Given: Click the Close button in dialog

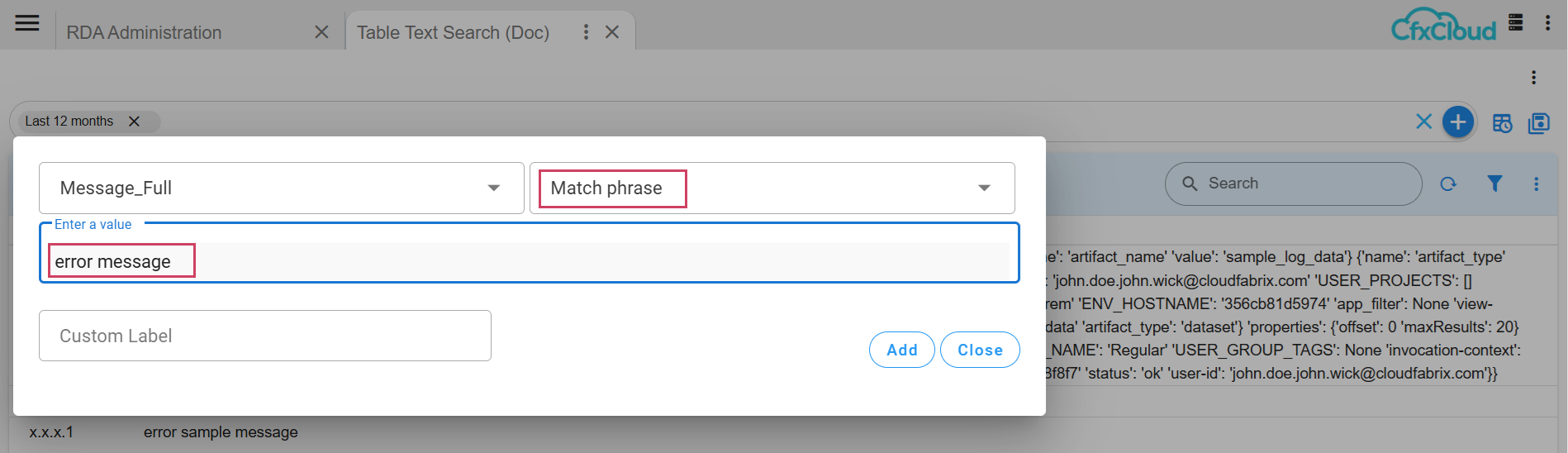Looking at the screenshot, I should [x=980, y=350].
